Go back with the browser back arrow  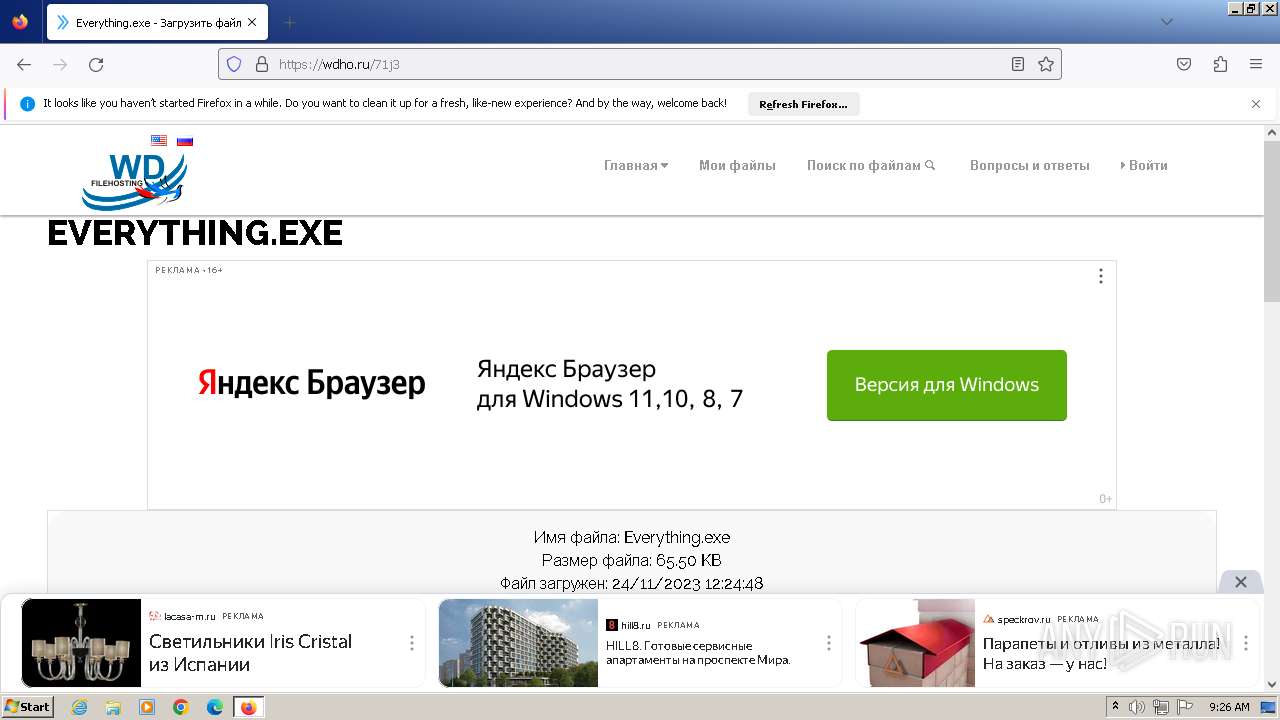(24, 64)
